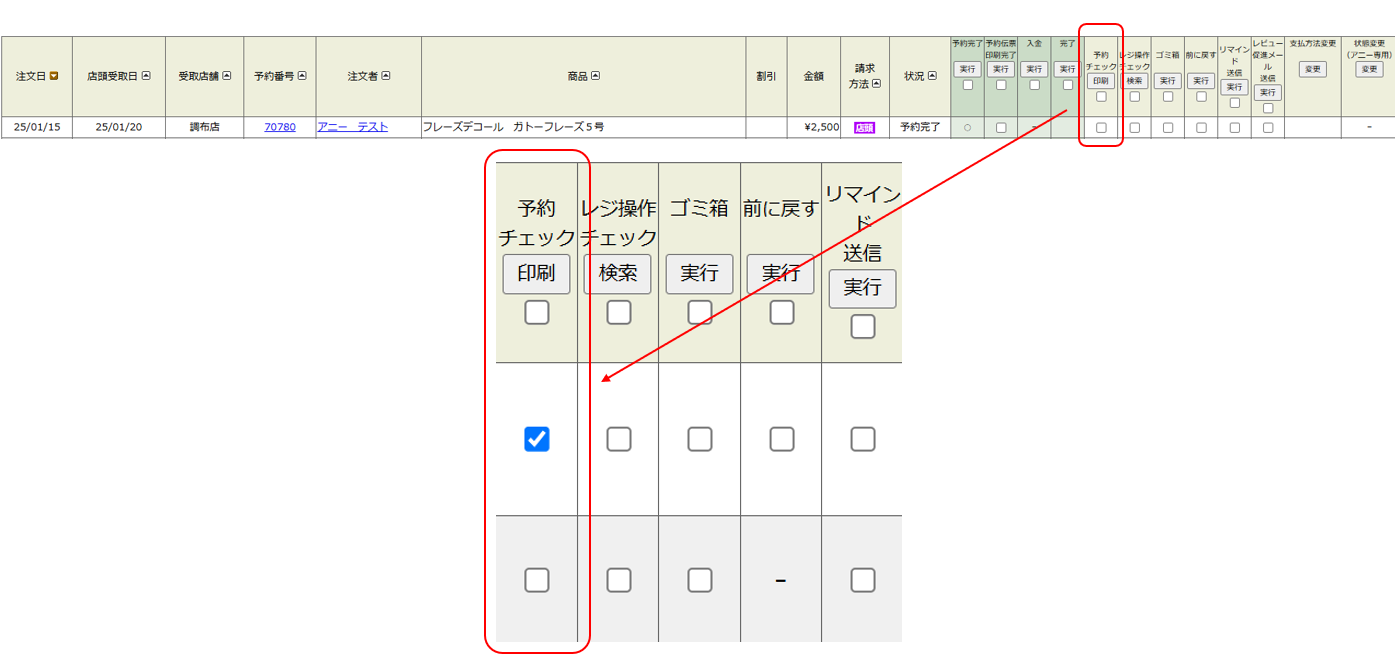Click sort icon under 請求方法 header
Viewport: 1395px width, 658px height.
(877, 84)
